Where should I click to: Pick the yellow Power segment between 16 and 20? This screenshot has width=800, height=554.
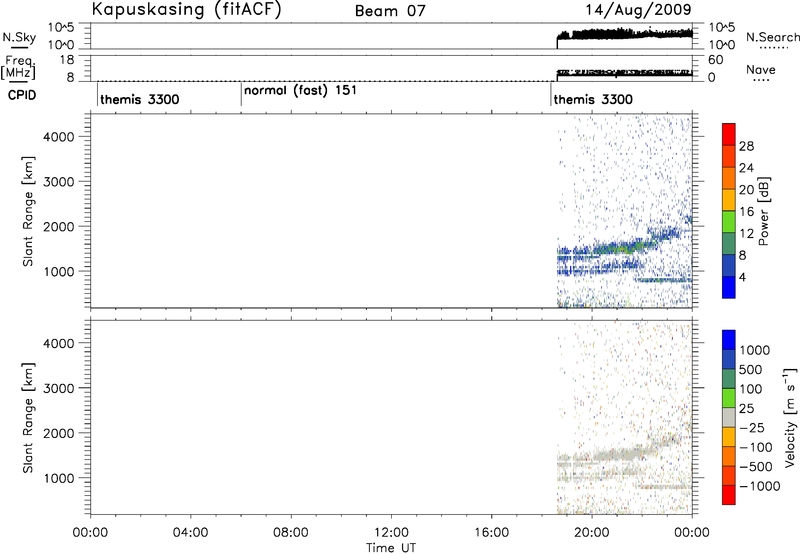(x=729, y=200)
